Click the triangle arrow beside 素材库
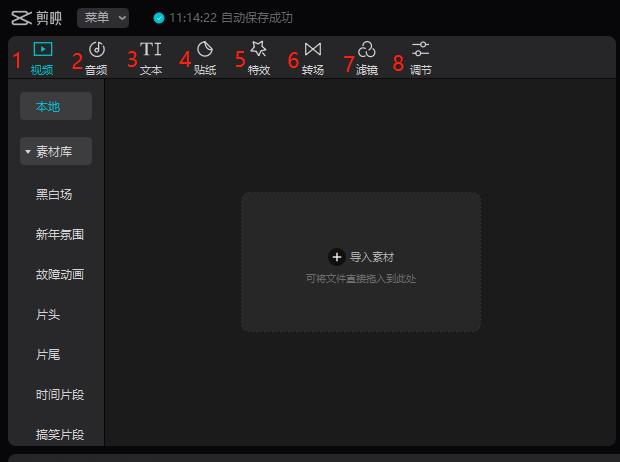The height and width of the screenshot is (462, 620). click(28, 152)
